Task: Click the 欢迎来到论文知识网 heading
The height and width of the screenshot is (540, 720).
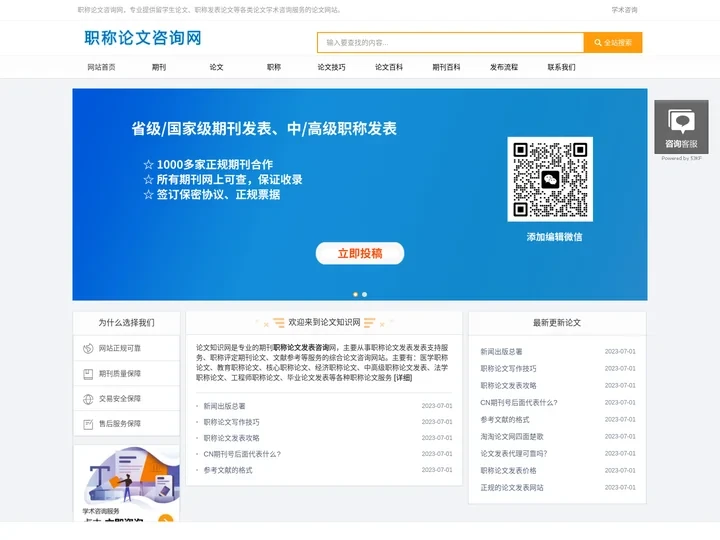Action: click(x=324, y=322)
